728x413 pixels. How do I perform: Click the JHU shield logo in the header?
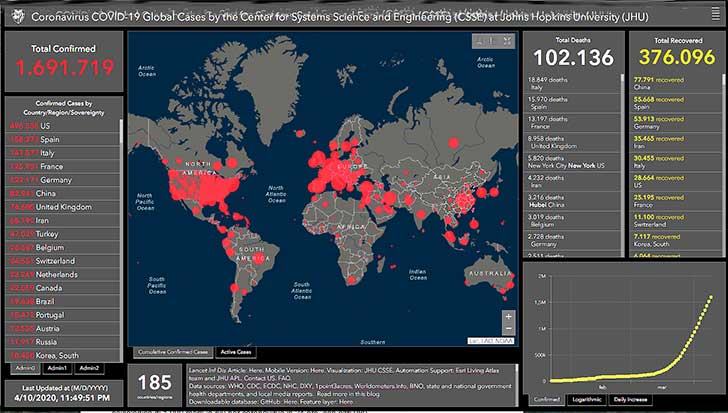(18, 17)
